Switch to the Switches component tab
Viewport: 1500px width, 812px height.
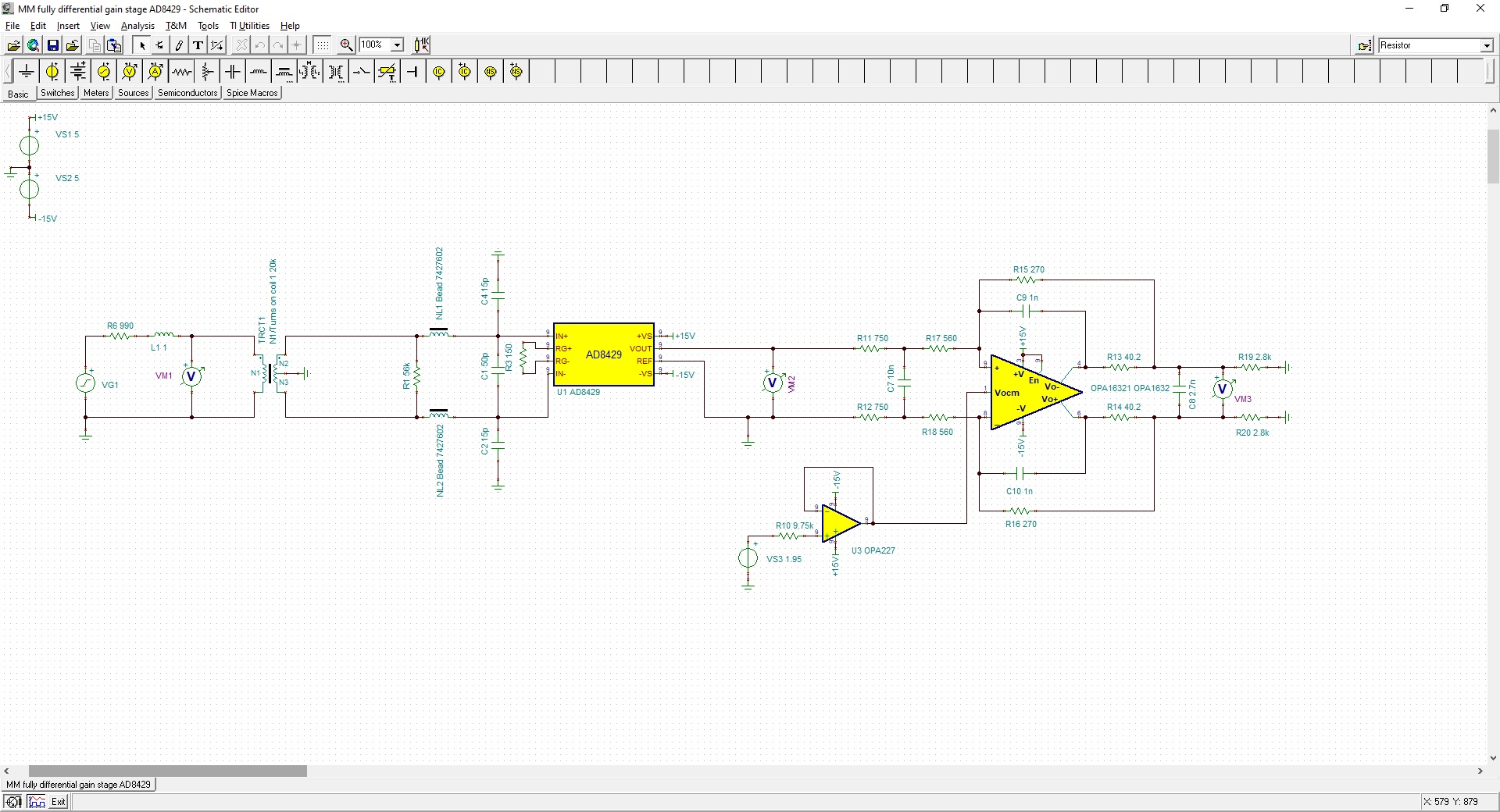point(58,93)
